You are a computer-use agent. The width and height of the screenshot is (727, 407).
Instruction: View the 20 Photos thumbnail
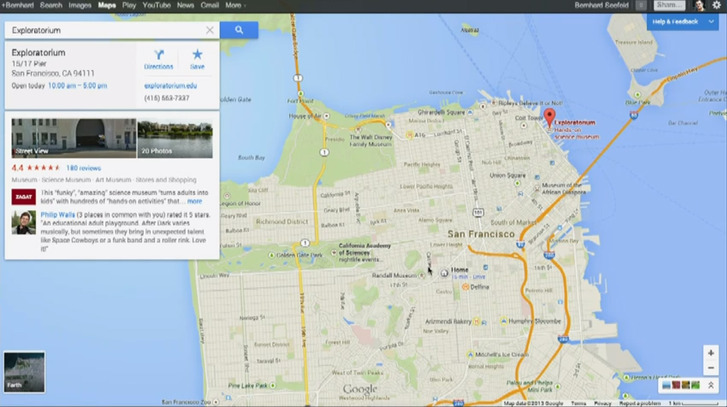[x=175, y=138]
